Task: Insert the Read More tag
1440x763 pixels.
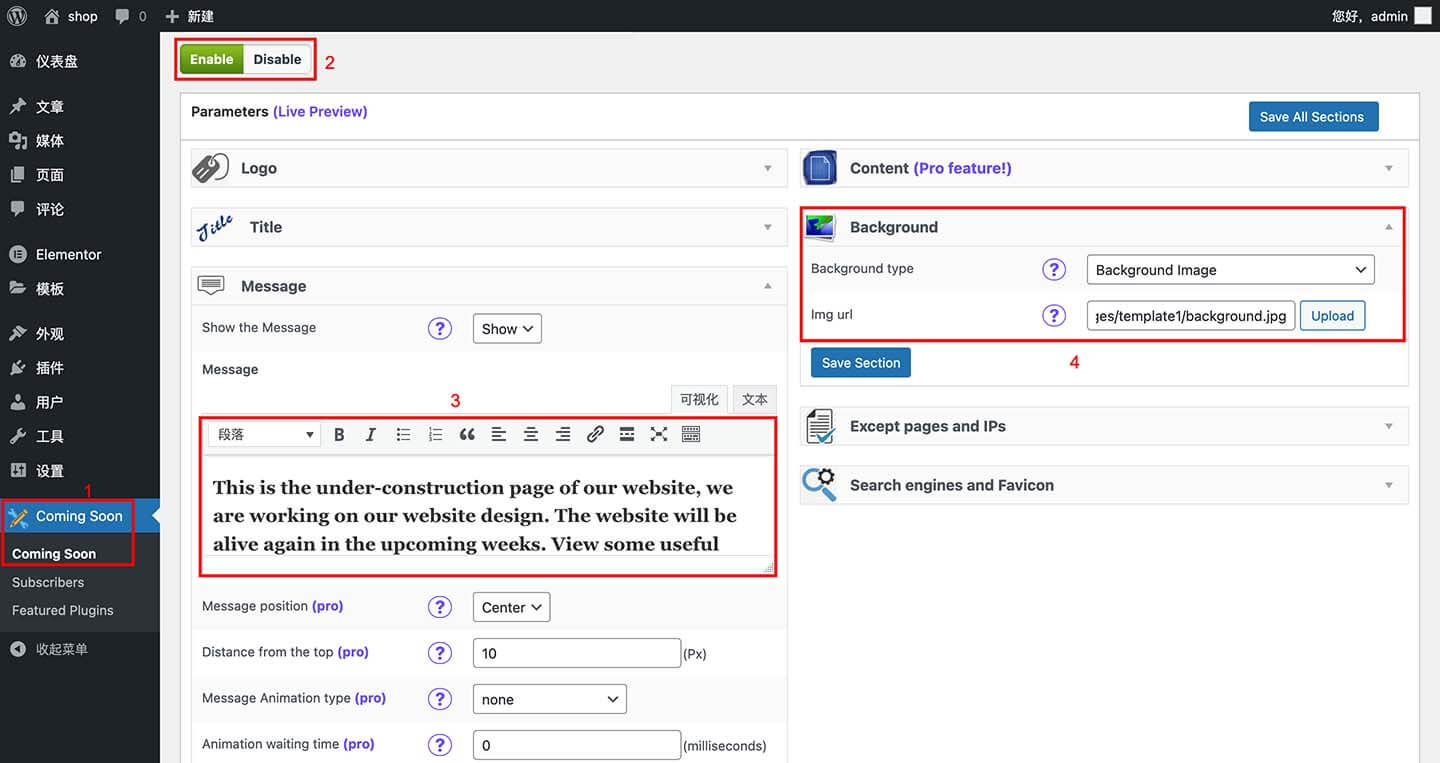Action: [x=627, y=434]
